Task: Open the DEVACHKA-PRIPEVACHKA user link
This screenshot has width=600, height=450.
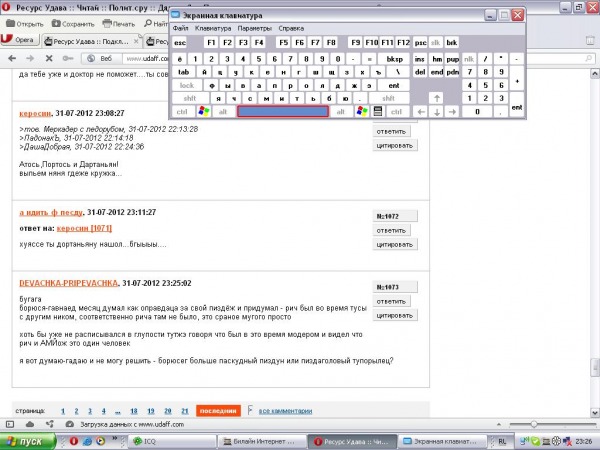Action: pos(69,283)
